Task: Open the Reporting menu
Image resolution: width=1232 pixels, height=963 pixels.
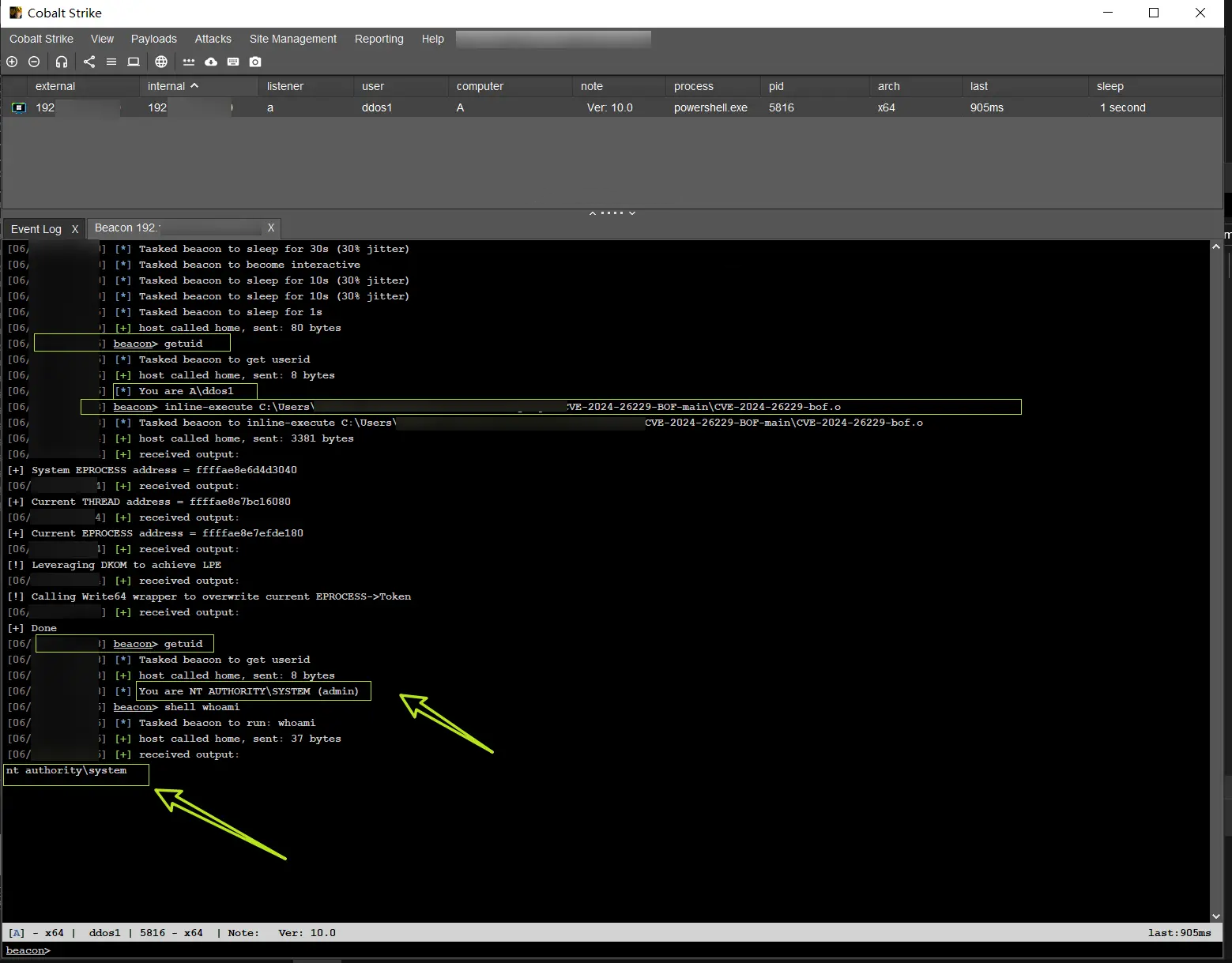Action: coord(379,39)
